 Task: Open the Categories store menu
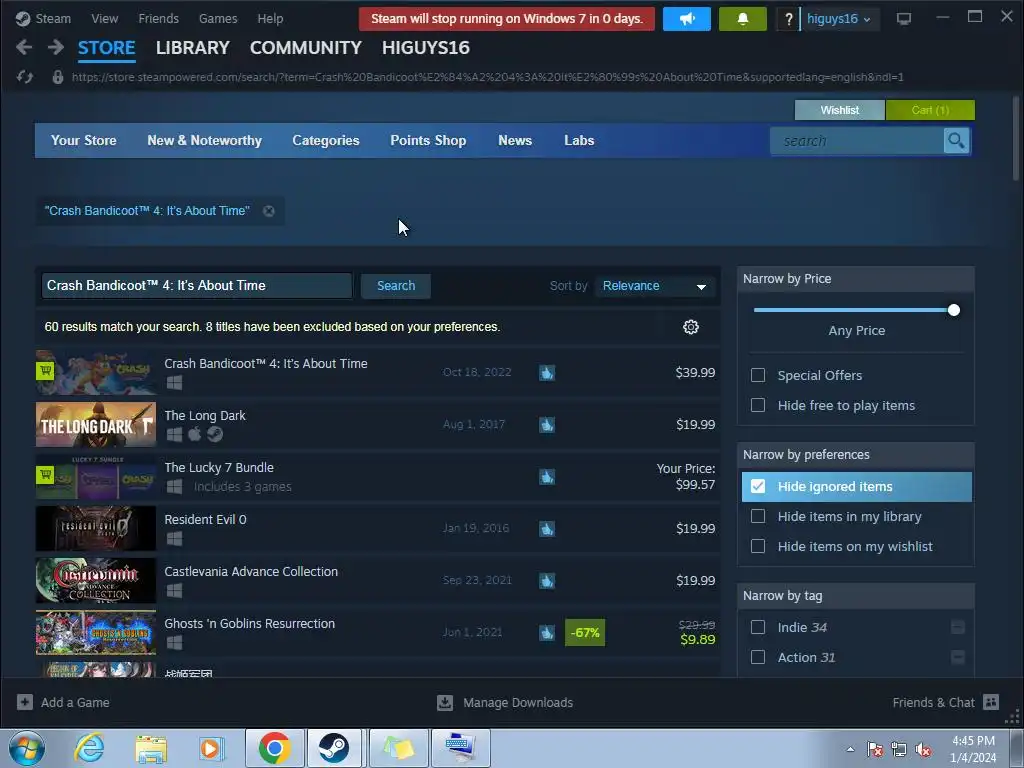click(x=326, y=140)
